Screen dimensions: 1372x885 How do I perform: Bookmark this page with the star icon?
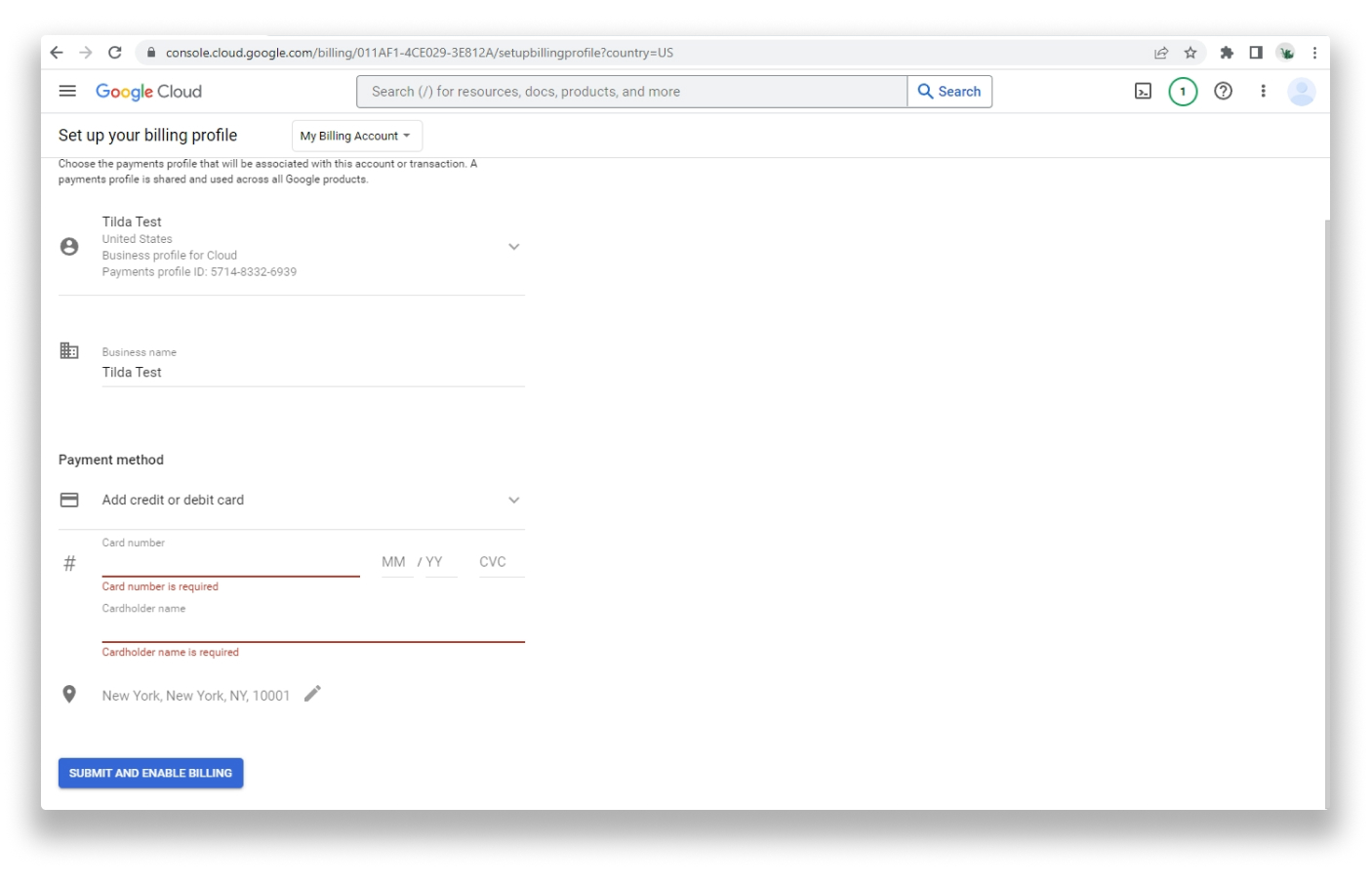click(x=1190, y=53)
